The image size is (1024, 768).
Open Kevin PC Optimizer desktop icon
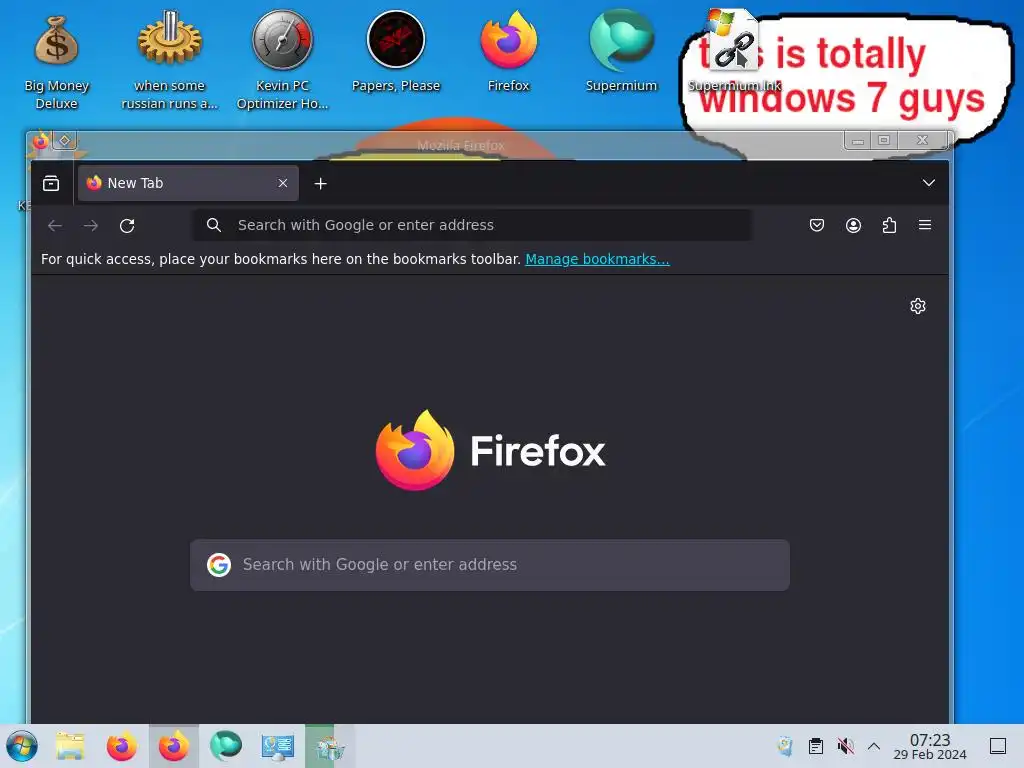(282, 60)
